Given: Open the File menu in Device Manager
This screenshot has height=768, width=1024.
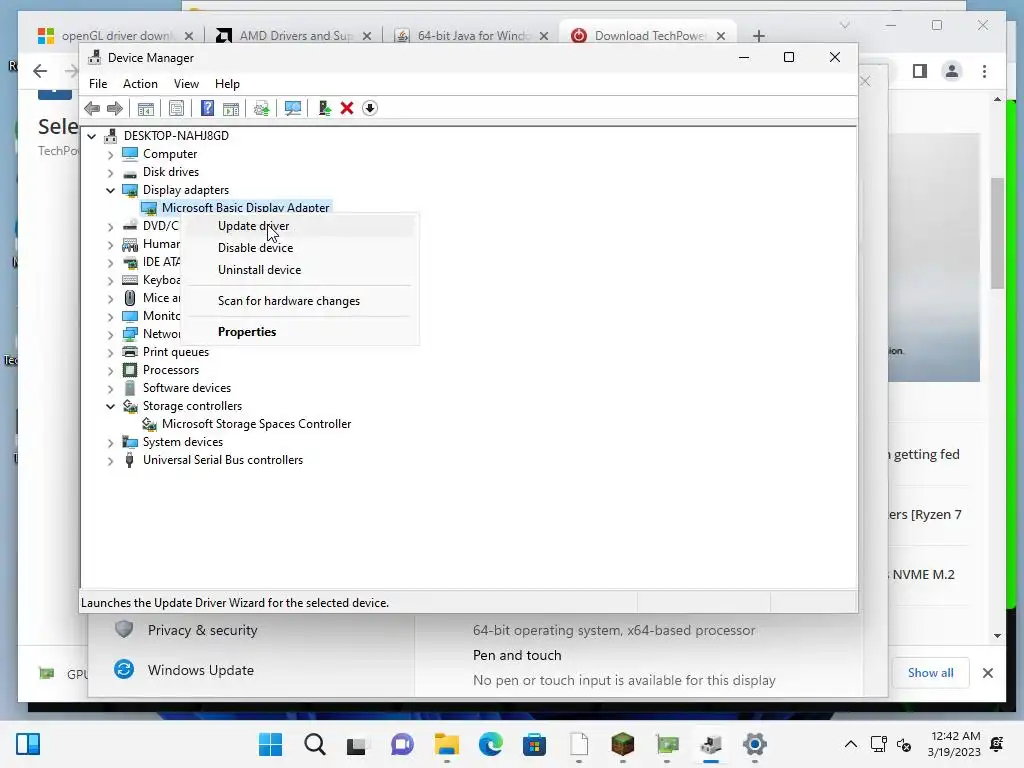Looking at the screenshot, I should 98,84.
